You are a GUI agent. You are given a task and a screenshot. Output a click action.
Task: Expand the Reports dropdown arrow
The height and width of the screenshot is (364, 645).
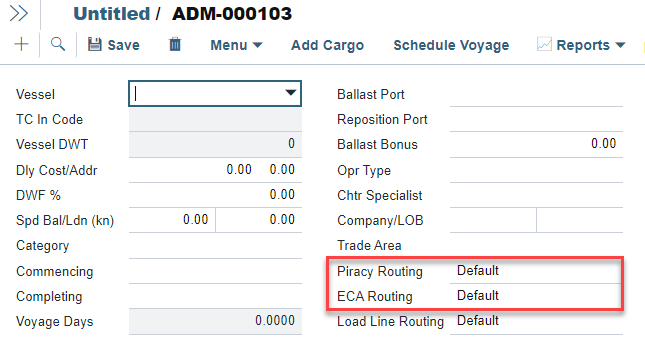pyautogui.click(x=620, y=45)
